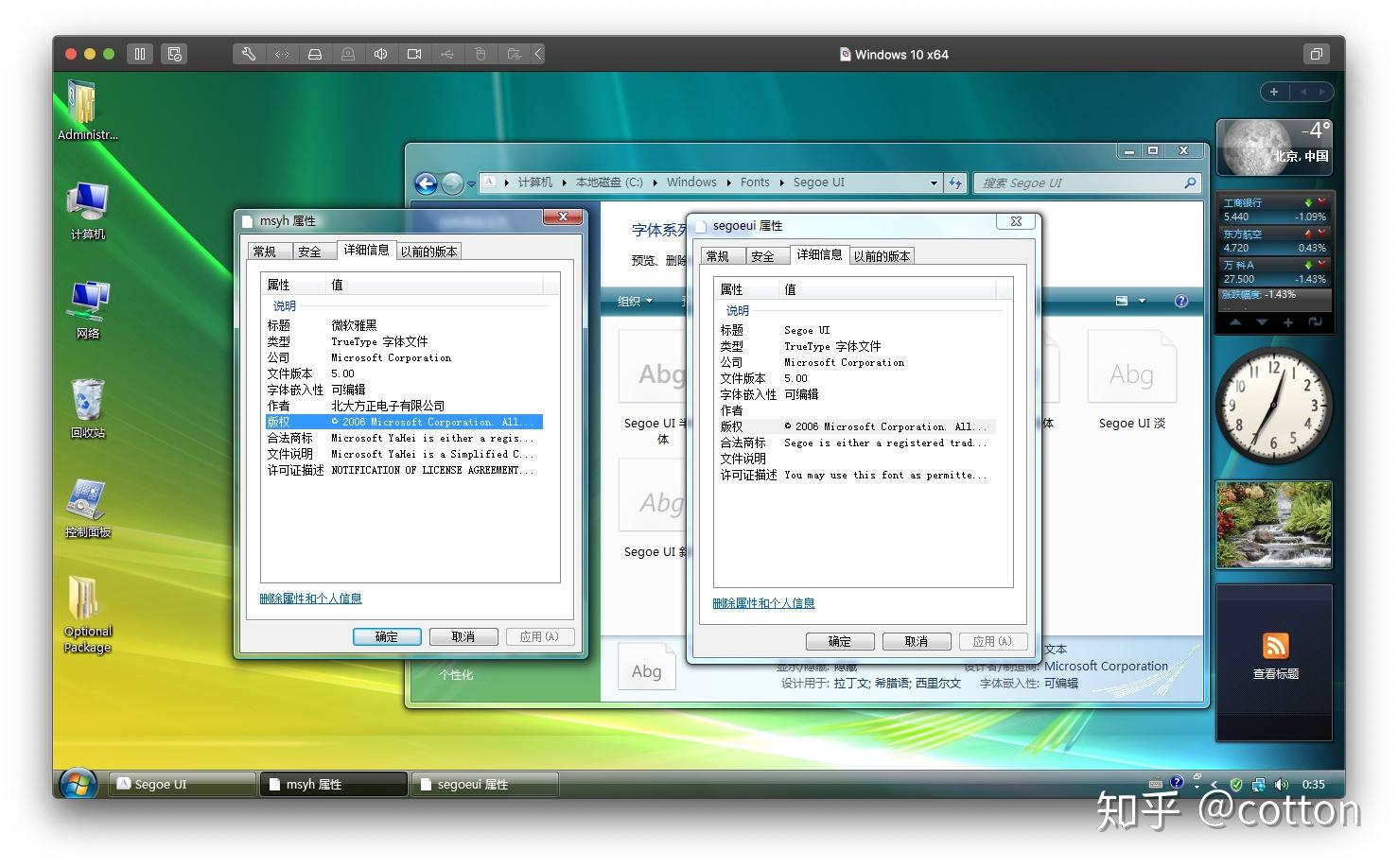Select the 许可证描述 row in segoeui 属性
This screenshot has width=1398, height=868.
click(857, 475)
